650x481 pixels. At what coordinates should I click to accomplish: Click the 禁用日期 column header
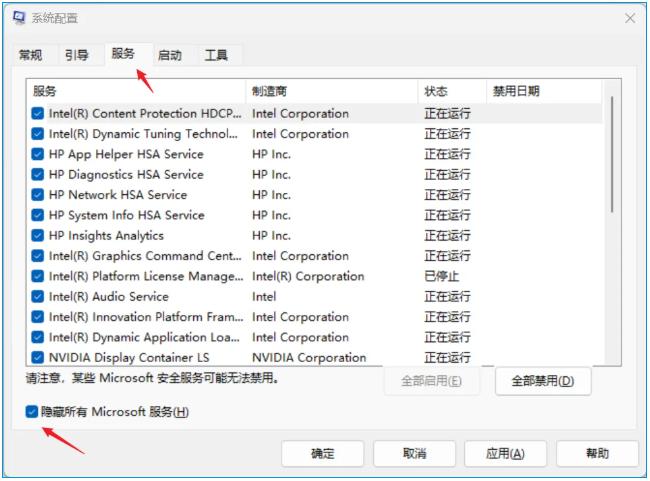coord(542,91)
